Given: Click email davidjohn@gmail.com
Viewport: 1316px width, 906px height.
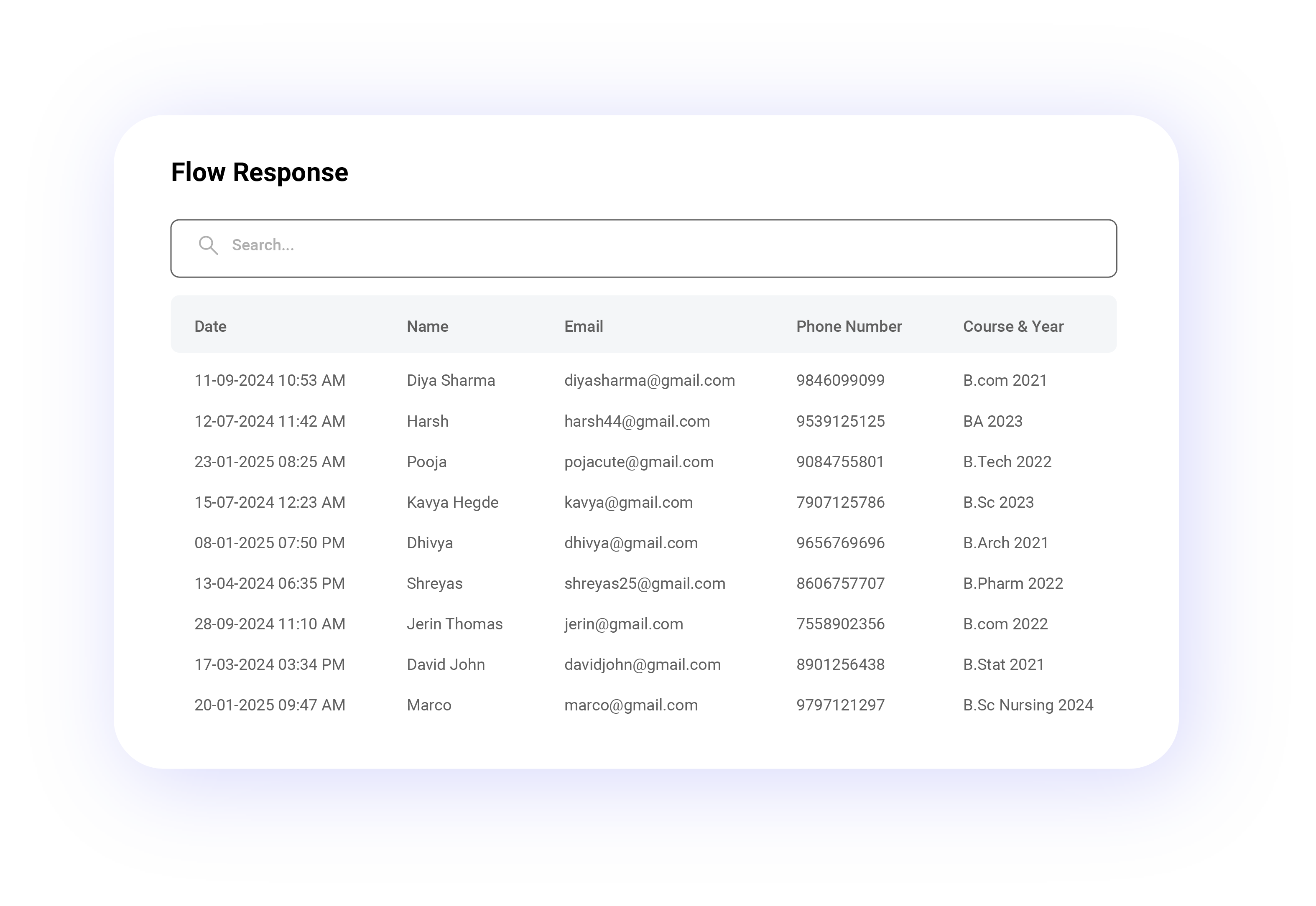Looking at the screenshot, I should (x=643, y=665).
